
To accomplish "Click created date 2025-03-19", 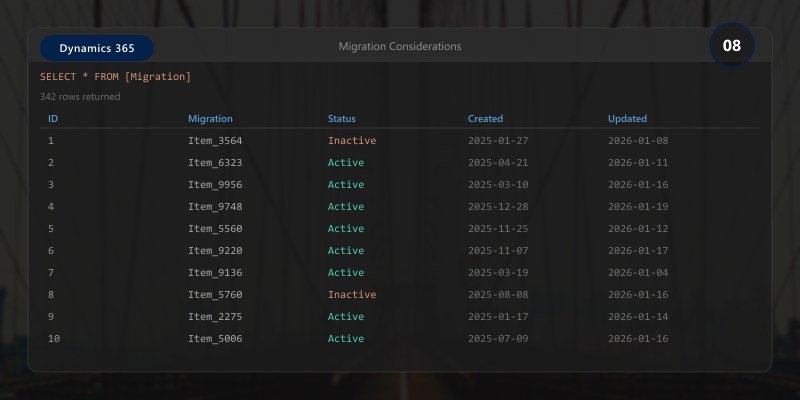I will tap(498, 272).
